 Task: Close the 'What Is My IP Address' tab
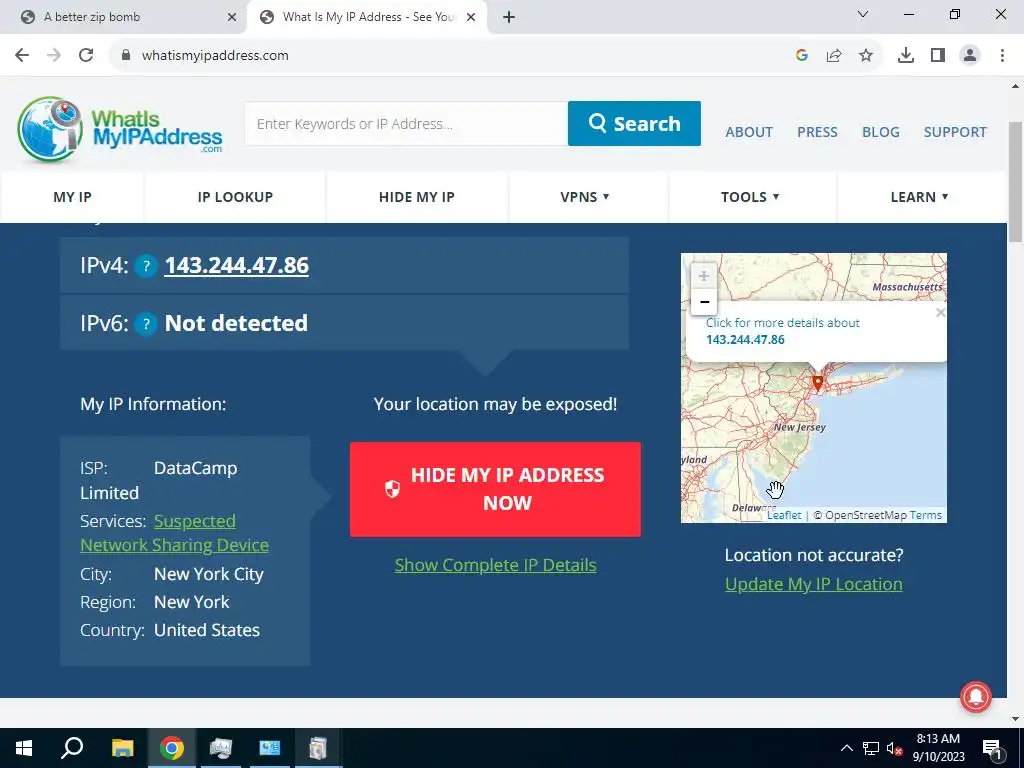[471, 17]
